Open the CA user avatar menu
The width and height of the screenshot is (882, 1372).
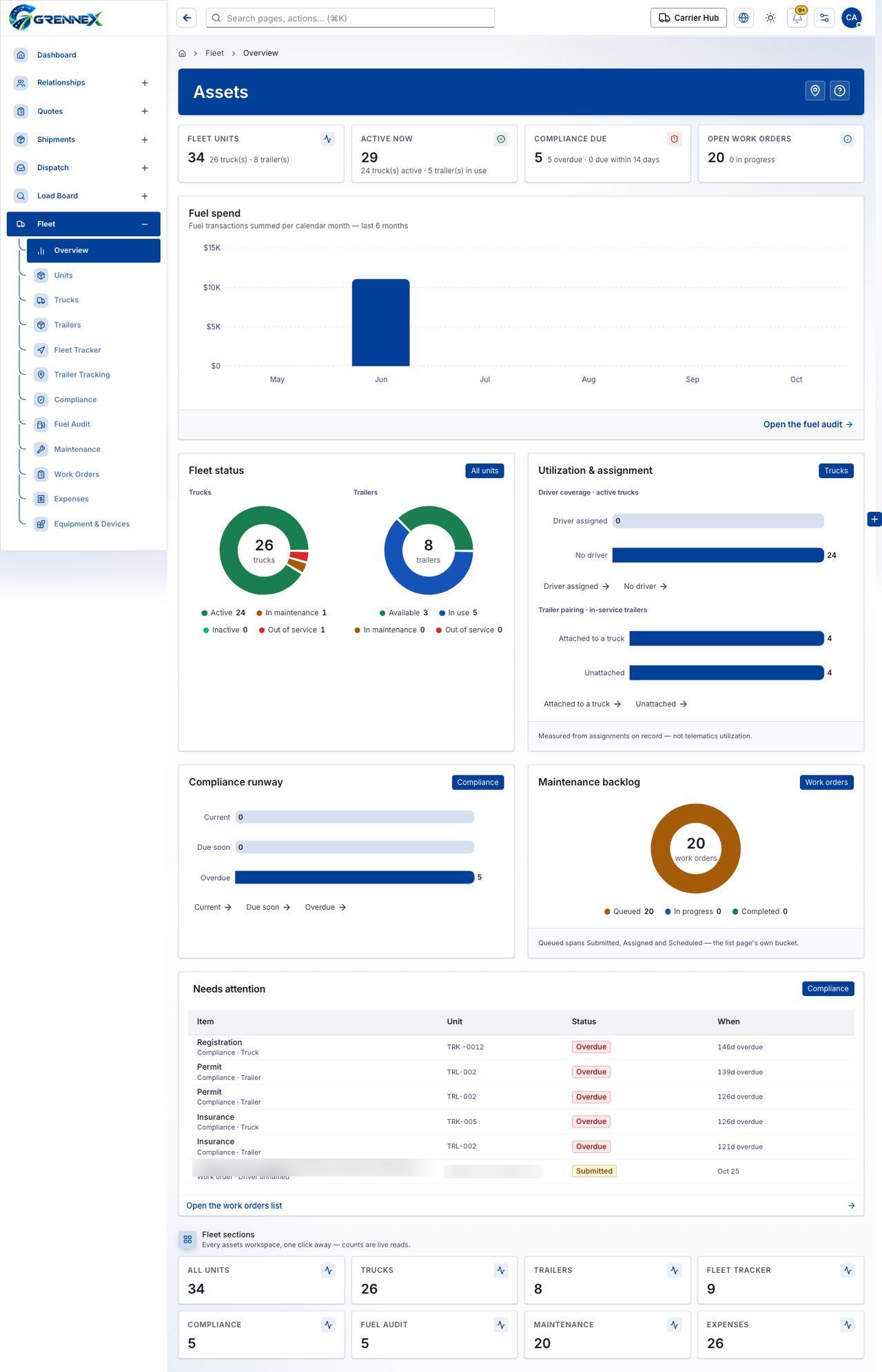(x=852, y=18)
